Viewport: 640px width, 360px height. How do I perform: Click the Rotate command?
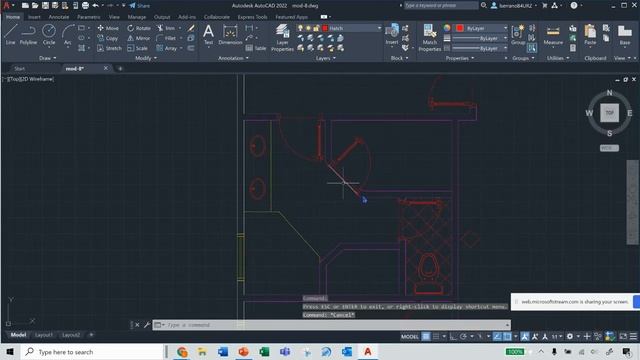[139, 28]
